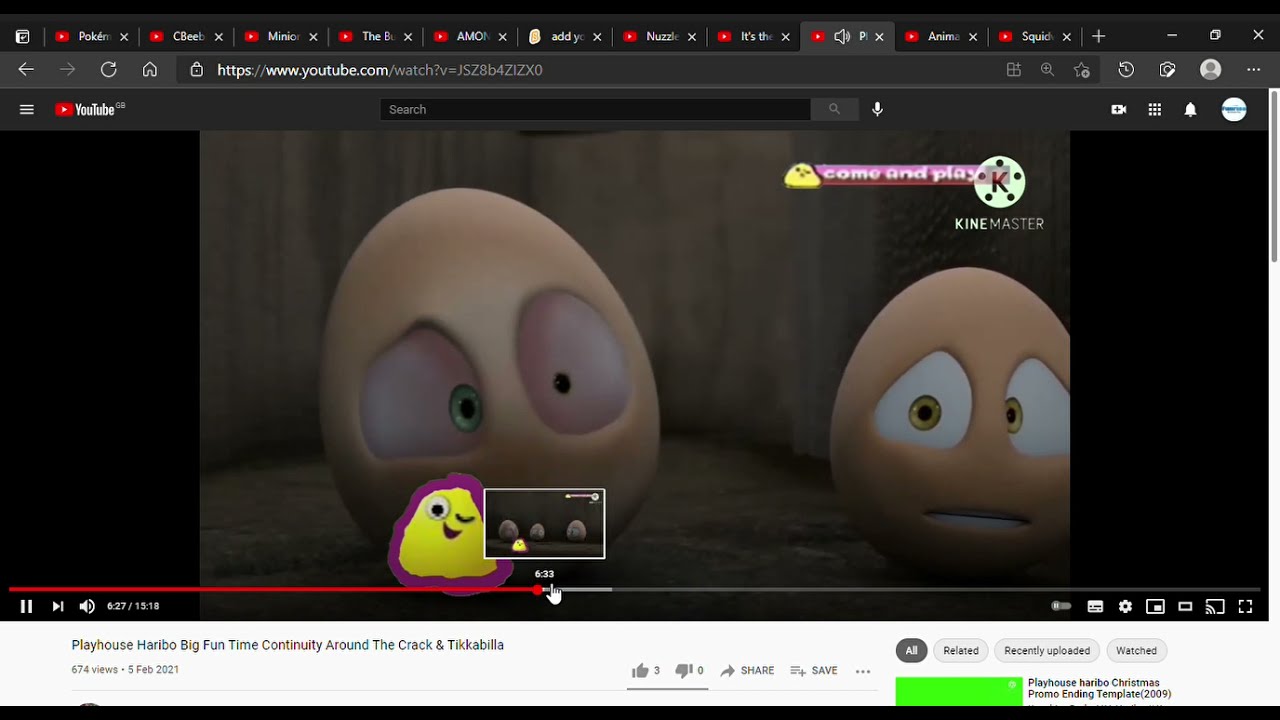Open browser Collections icon
The width and height of the screenshot is (1280, 720).
point(1167,70)
